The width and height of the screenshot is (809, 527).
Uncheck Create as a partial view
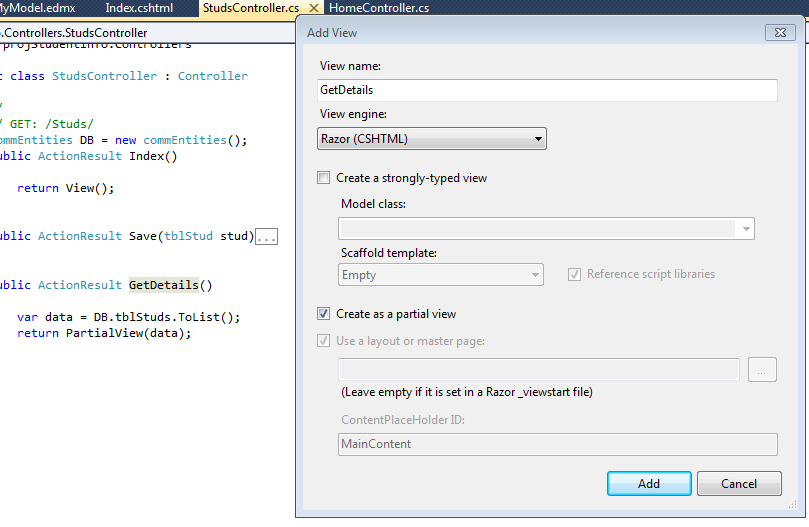(323, 314)
